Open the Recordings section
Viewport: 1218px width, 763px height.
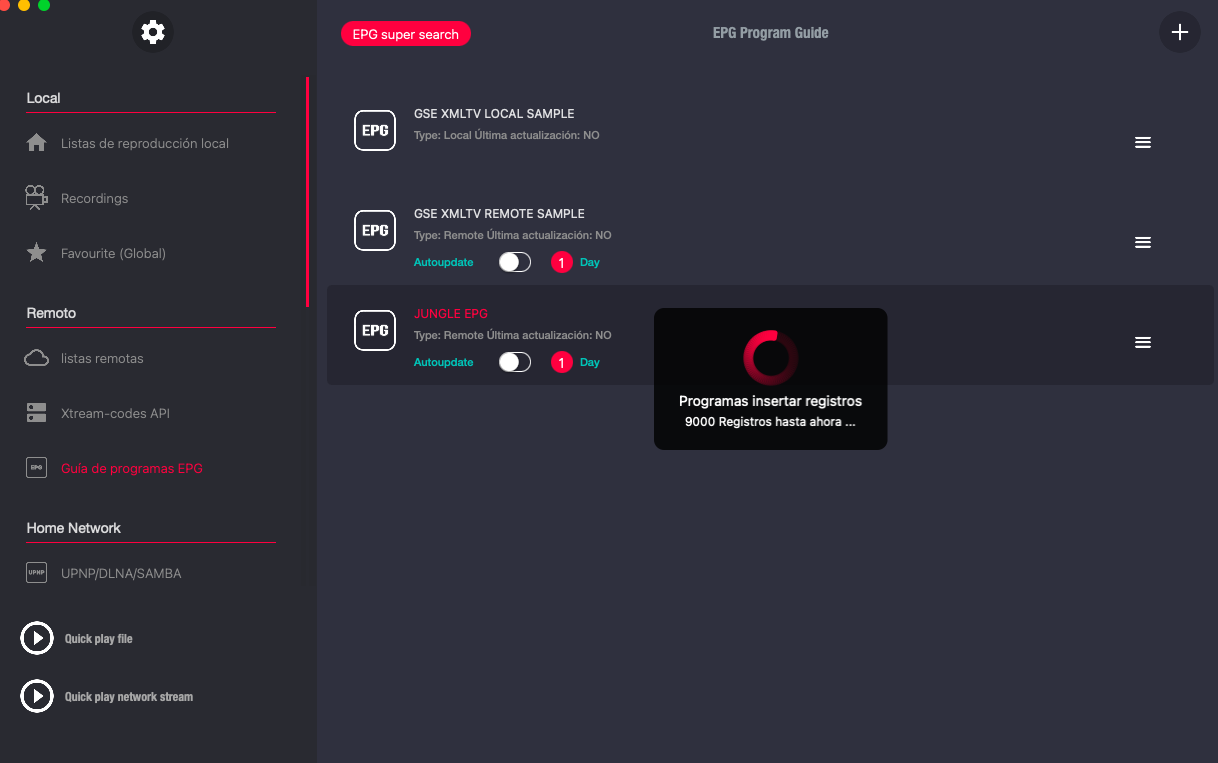[94, 198]
